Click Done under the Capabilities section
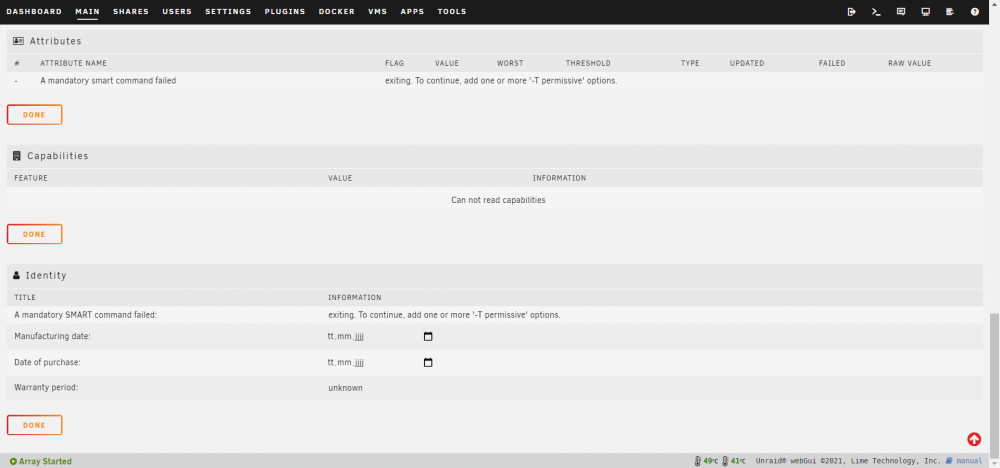The height and width of the screenshot is (468, 1000). [34, 234]
